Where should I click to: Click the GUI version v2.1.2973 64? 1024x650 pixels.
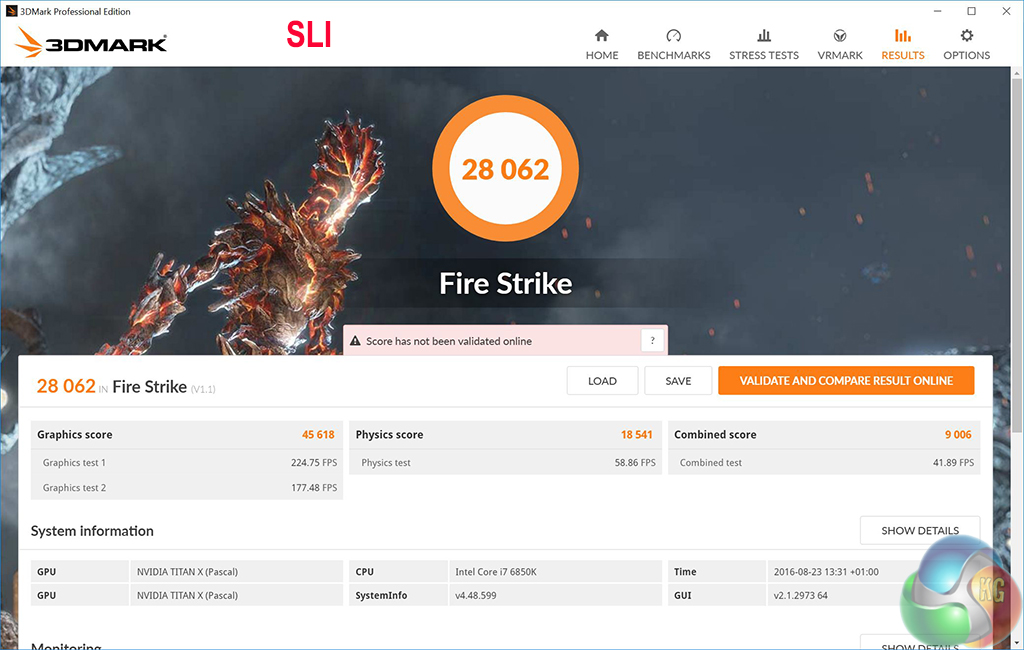(x=801, y=595)
